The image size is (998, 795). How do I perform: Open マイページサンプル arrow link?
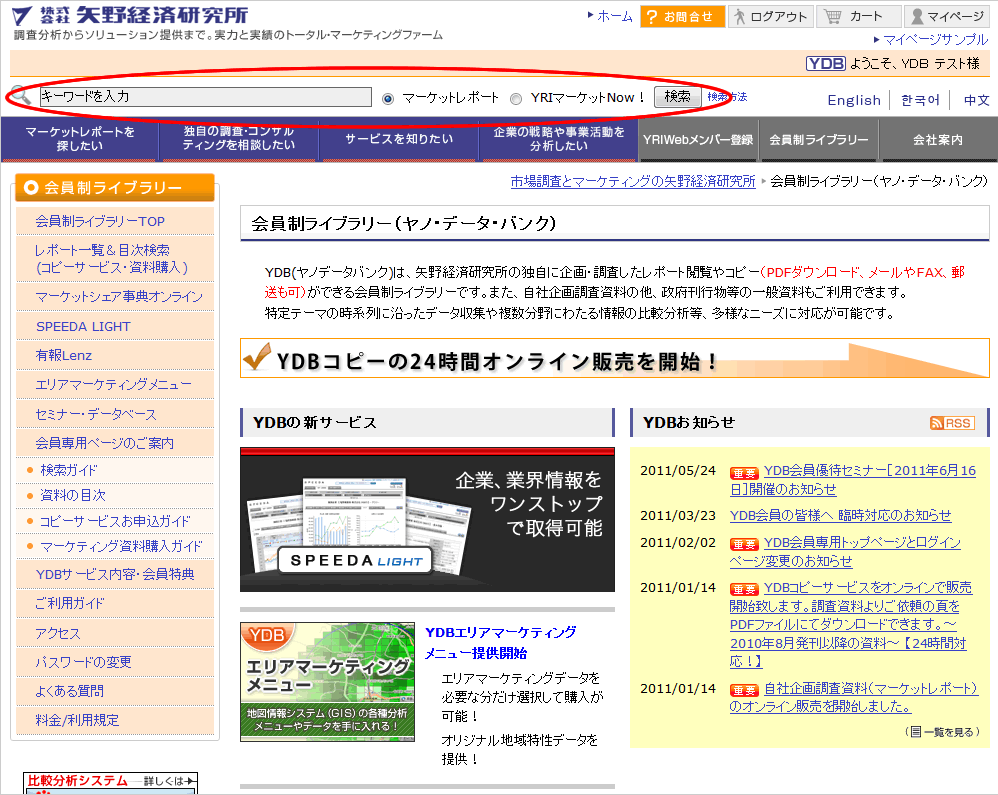point(935,39)
